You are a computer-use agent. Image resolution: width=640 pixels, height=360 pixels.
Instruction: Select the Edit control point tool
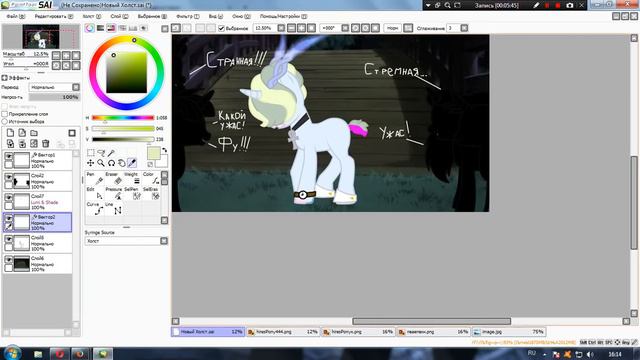(94, 193)
